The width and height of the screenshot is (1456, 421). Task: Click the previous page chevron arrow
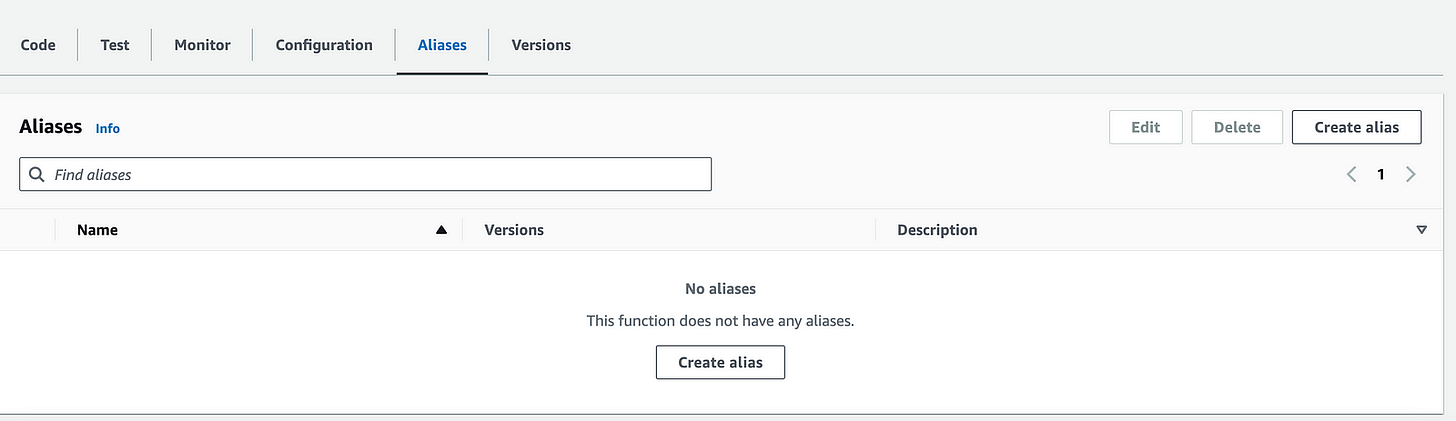coord(1351,174)
